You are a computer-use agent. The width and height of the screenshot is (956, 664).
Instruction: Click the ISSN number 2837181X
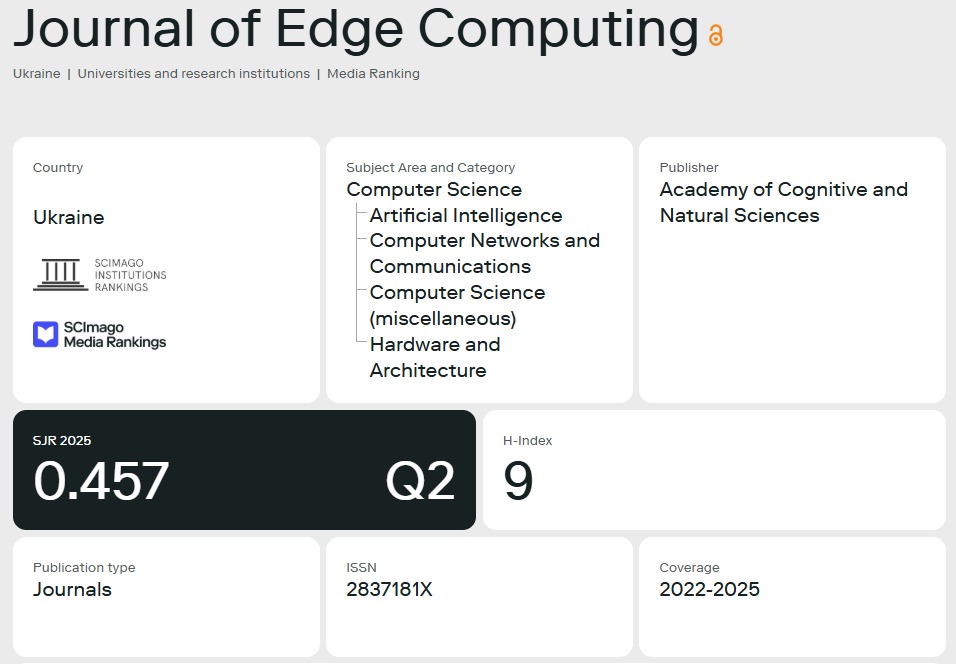tap(389, 589)
